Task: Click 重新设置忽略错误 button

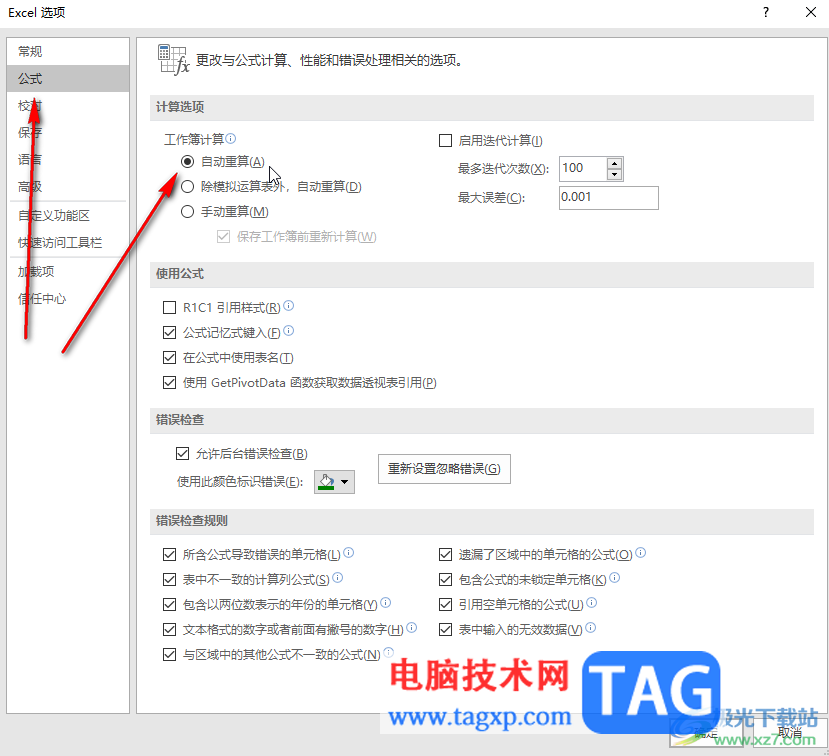Action: 444,469
